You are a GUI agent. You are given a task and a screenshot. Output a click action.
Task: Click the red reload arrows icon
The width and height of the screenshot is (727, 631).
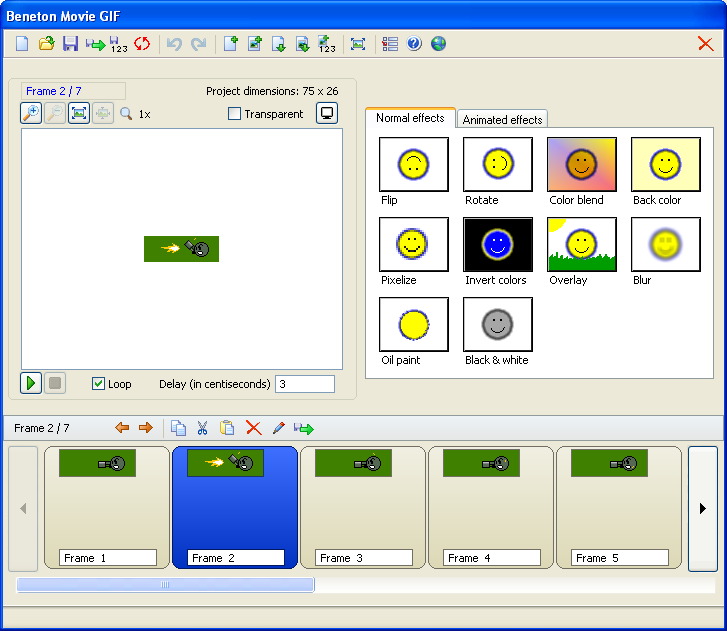click(142, 44)
